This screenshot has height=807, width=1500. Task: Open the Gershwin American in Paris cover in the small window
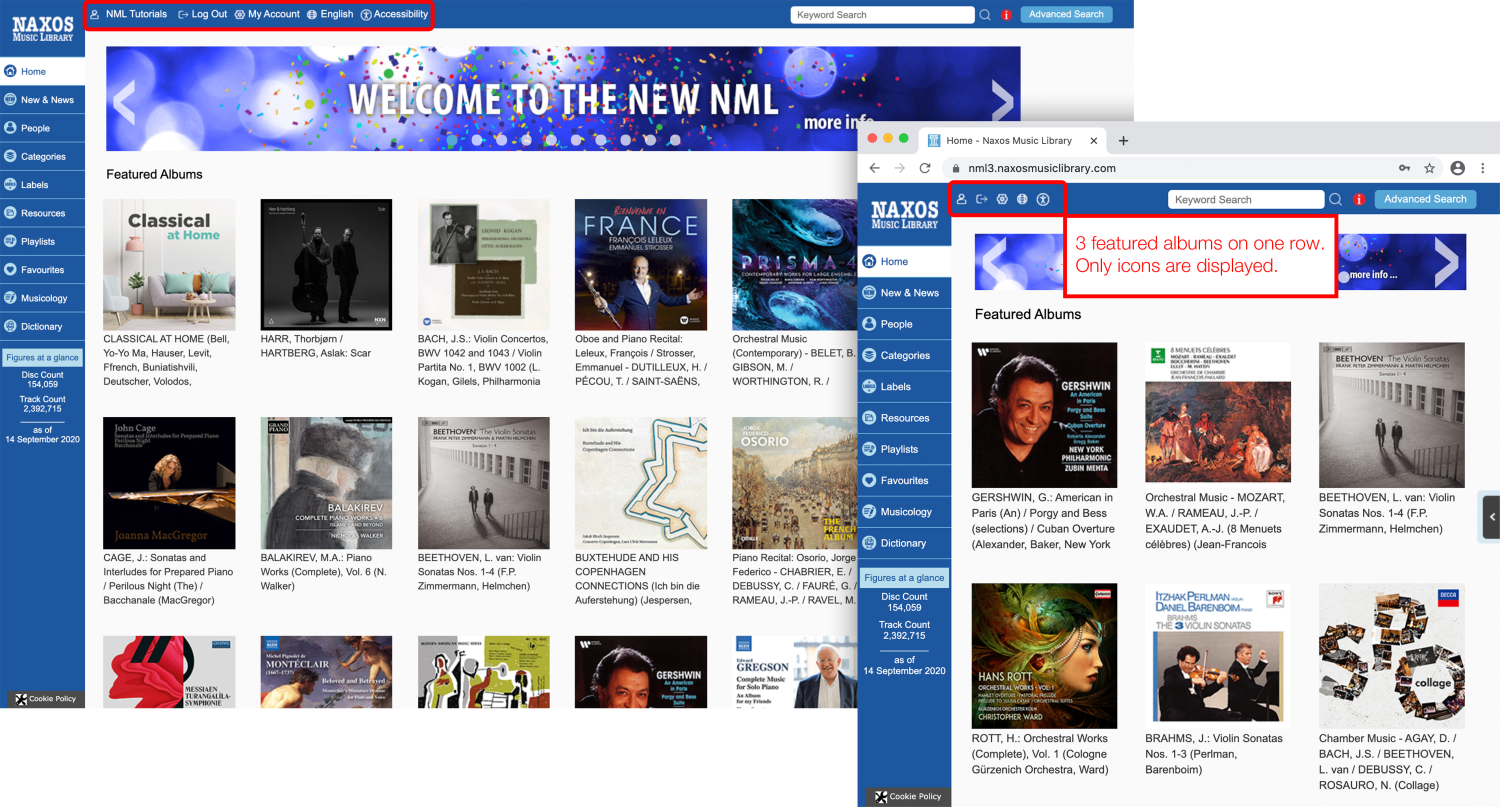point(1044,415)
